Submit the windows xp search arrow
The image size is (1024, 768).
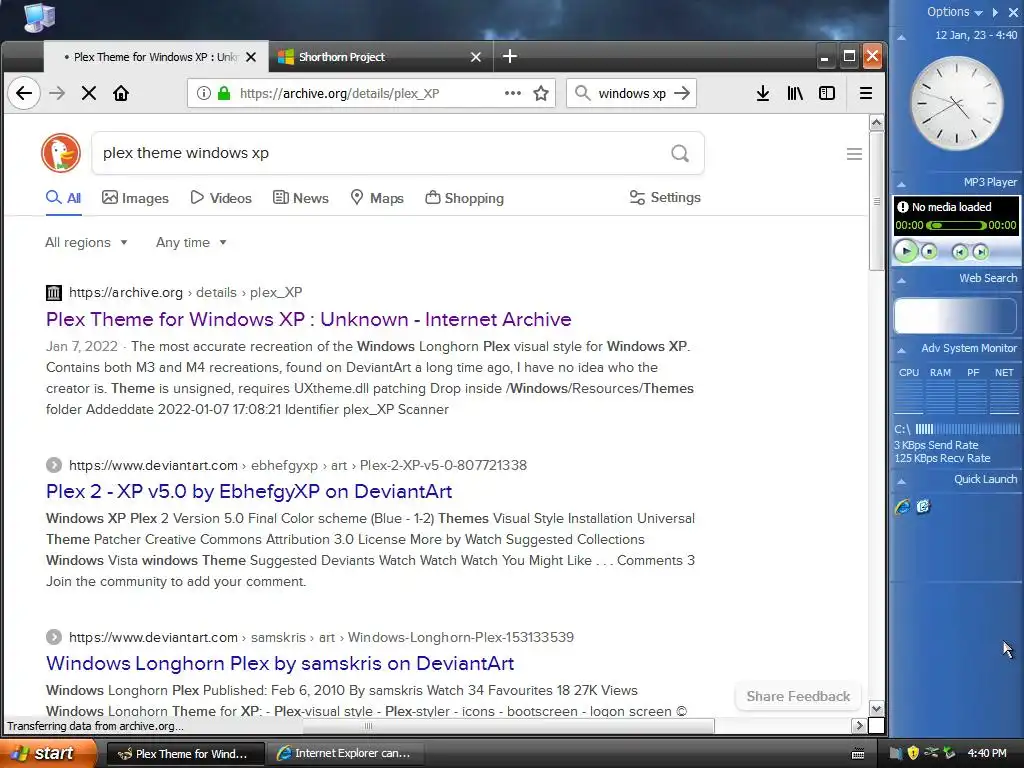pyautogui.click(x=682, y=93)
